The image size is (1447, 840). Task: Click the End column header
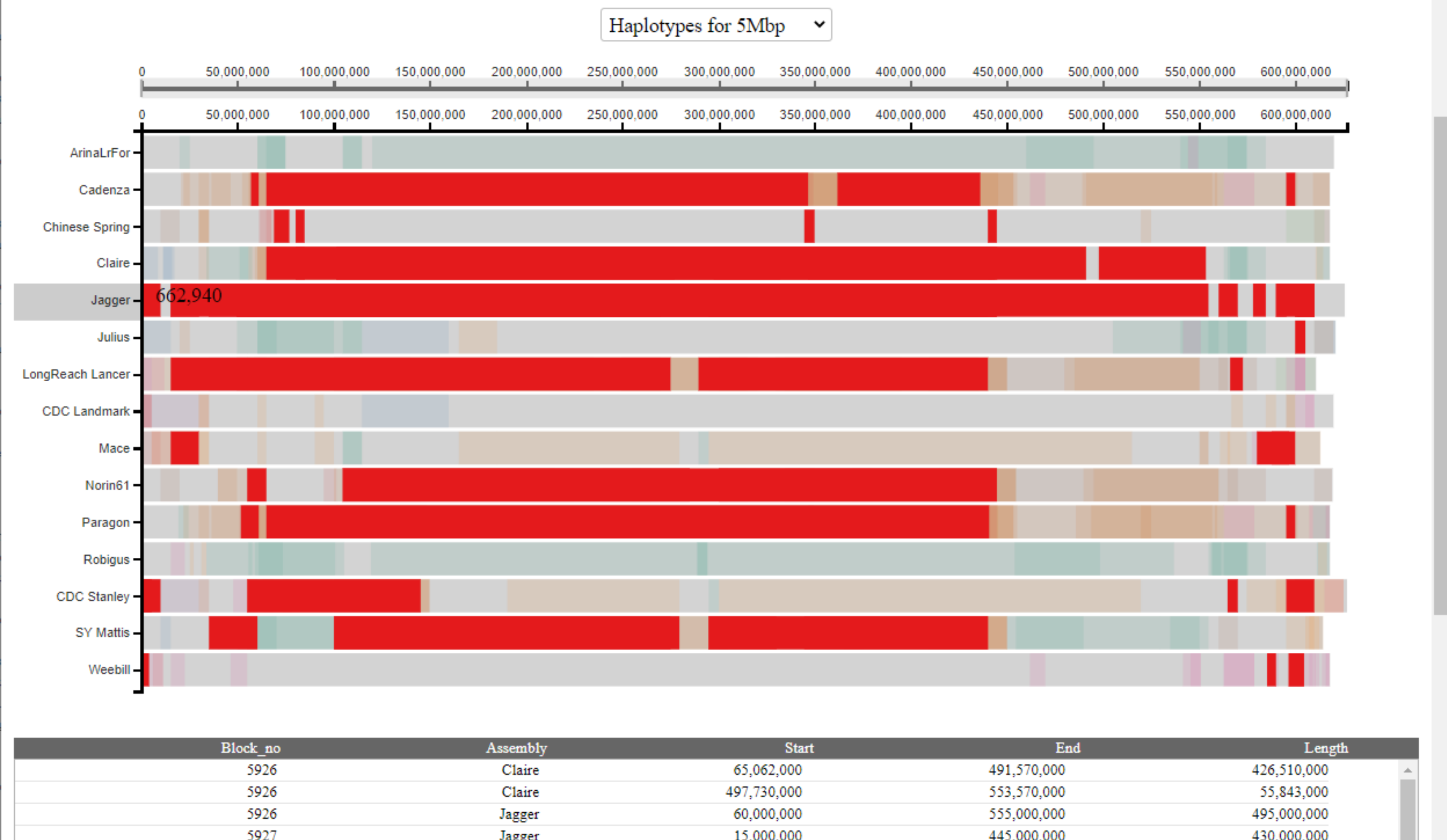click(x=1068, y=748)
